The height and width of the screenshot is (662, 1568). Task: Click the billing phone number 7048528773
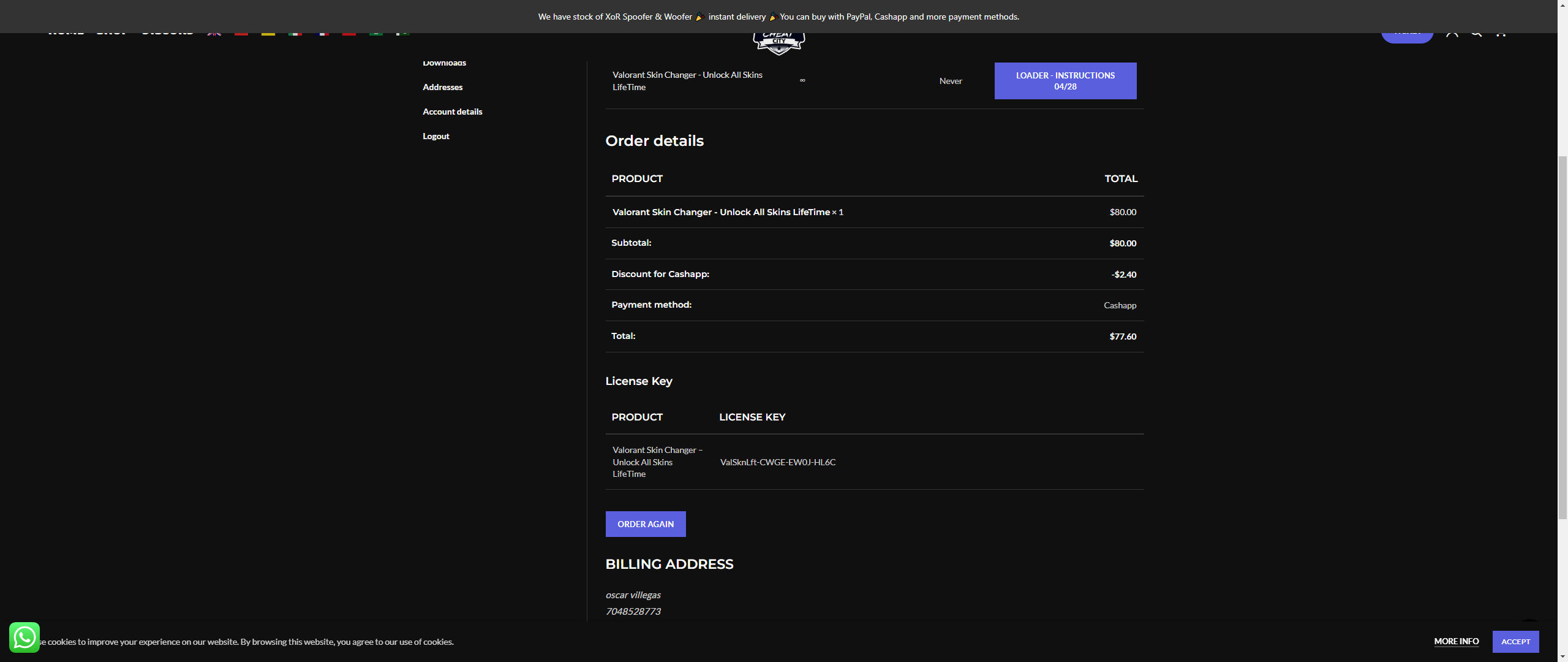[x=633, y=612]
